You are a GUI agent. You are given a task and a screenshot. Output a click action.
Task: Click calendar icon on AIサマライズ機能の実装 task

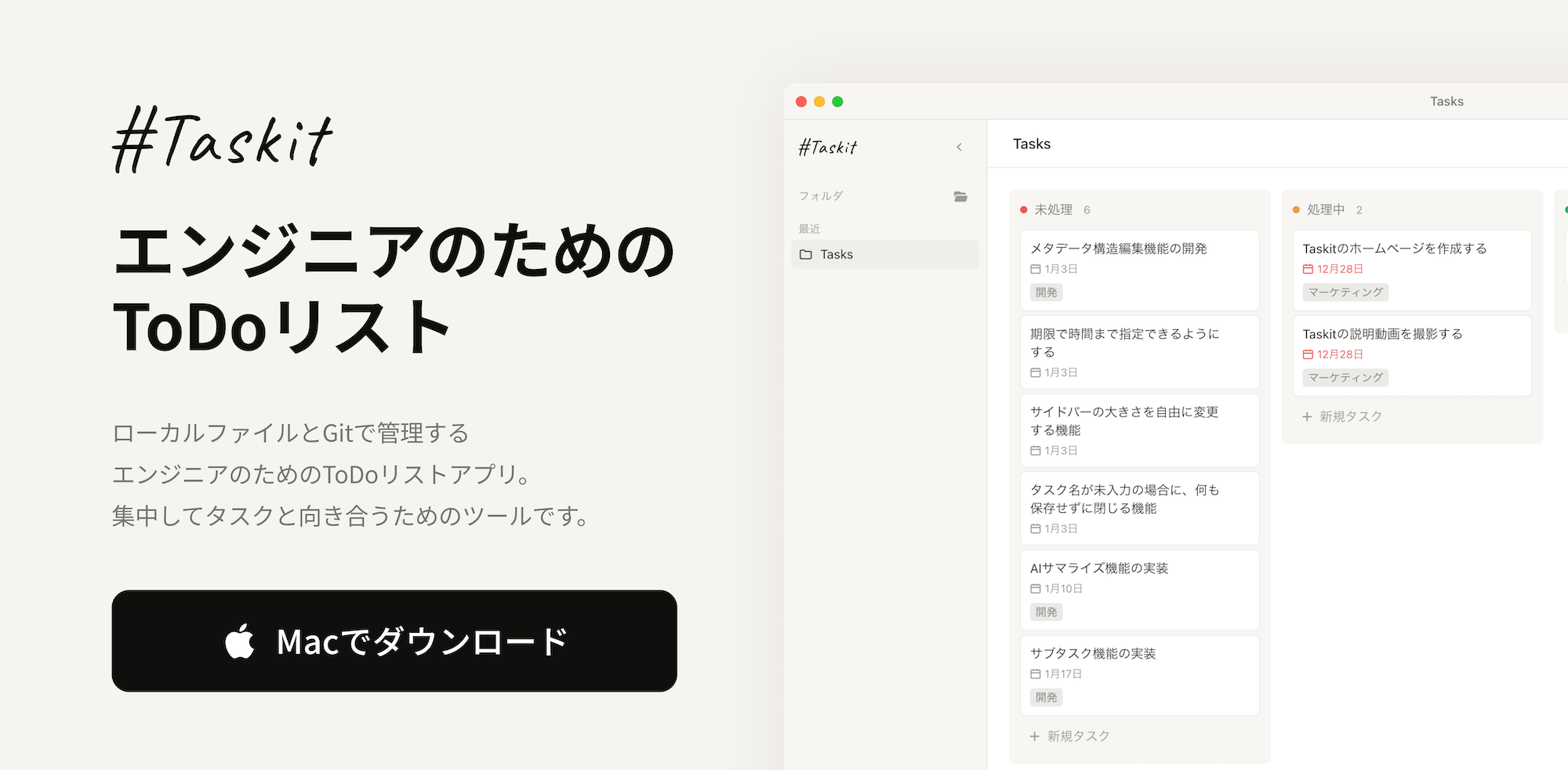tap(1036, 589)
